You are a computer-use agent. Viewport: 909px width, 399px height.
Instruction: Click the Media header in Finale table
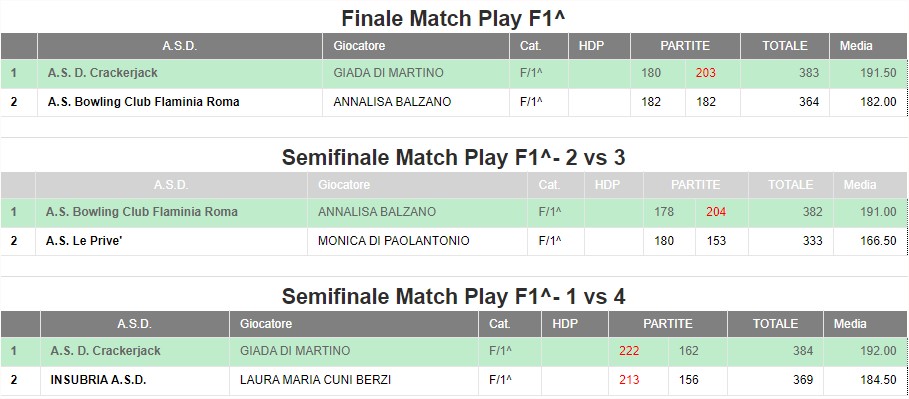point(856,46)
